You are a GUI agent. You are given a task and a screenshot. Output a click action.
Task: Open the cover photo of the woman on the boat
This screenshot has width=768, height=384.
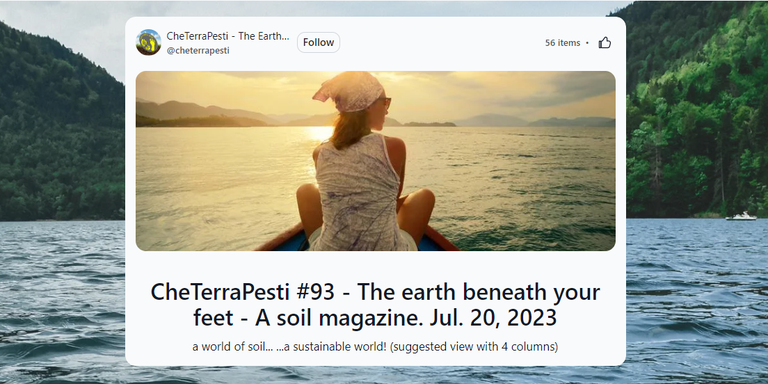pyautogui.click(x=376, y=161)
